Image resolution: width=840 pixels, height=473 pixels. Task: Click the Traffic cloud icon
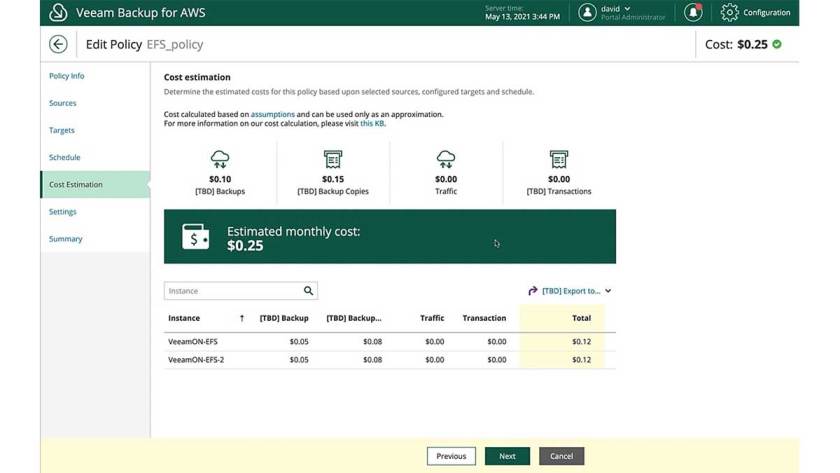(x=446, y=159)
